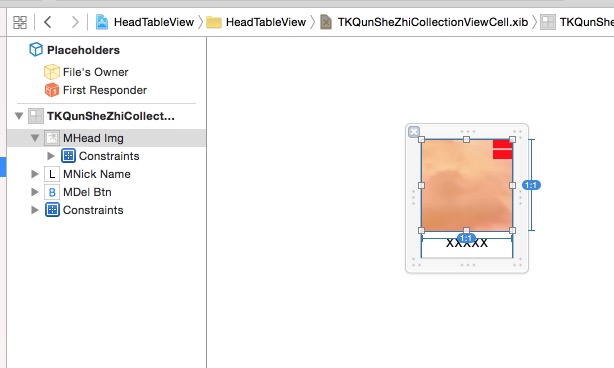This screenshot has height=368, width=614.
Task: Select the MHead Img row
Action: tap(106, 138)
